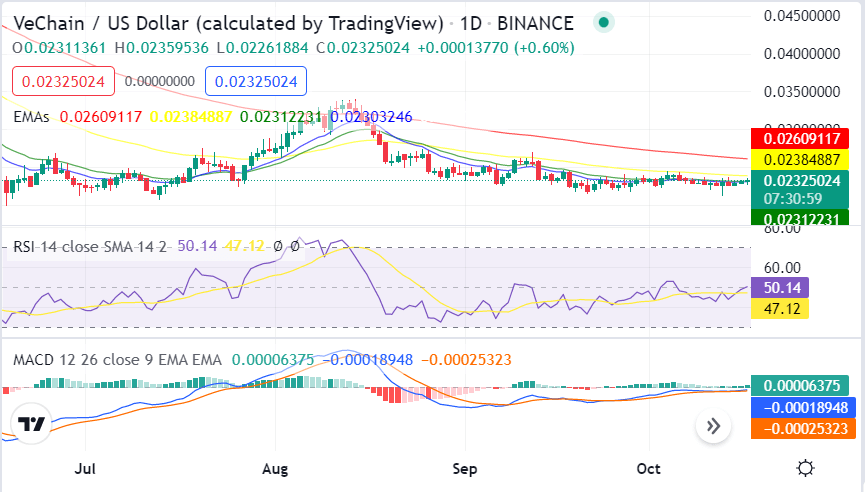This screenshot has width=865, height=492.
Task: Click the 1D interval label
Action: [x=471, y=24]
